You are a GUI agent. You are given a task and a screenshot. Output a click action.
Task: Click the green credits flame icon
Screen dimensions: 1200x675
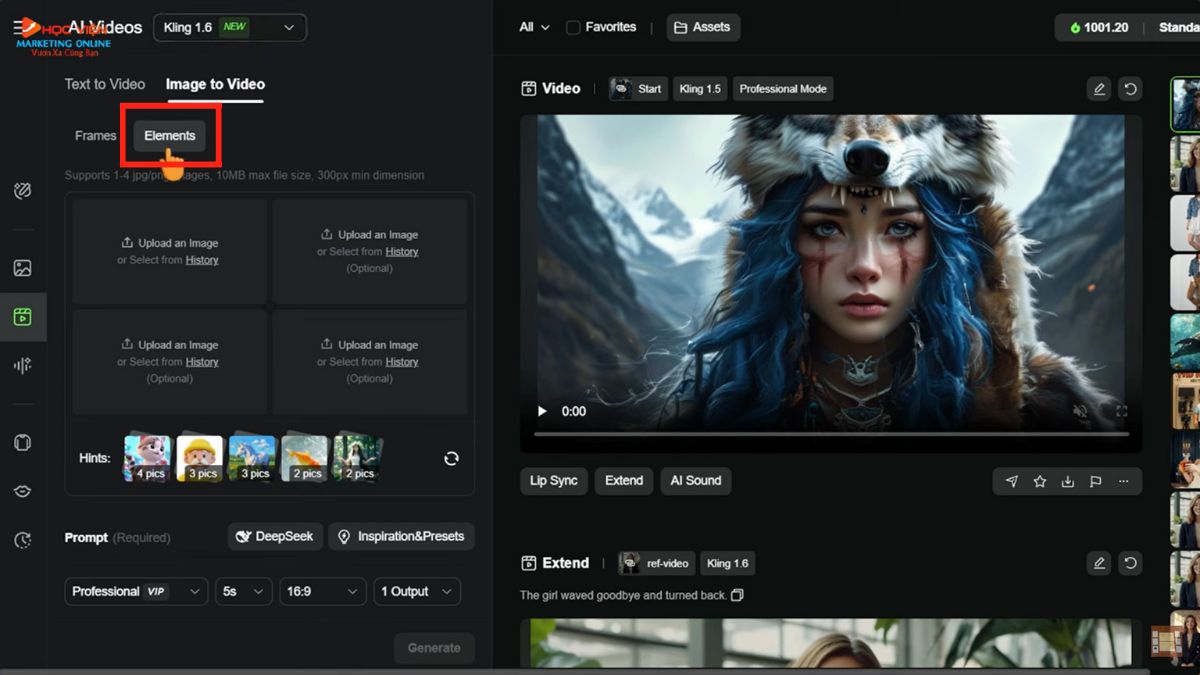[x=1075, y=28]
